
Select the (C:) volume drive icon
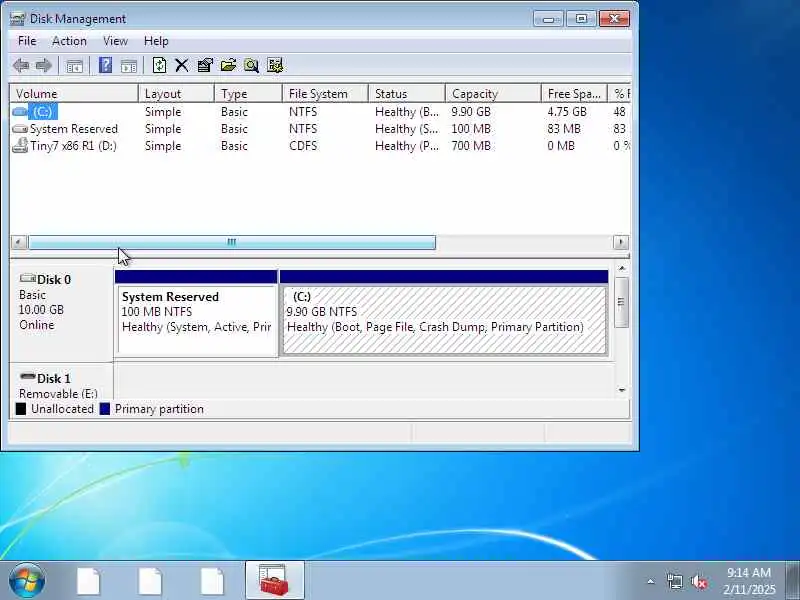click(x=20, y=112)
